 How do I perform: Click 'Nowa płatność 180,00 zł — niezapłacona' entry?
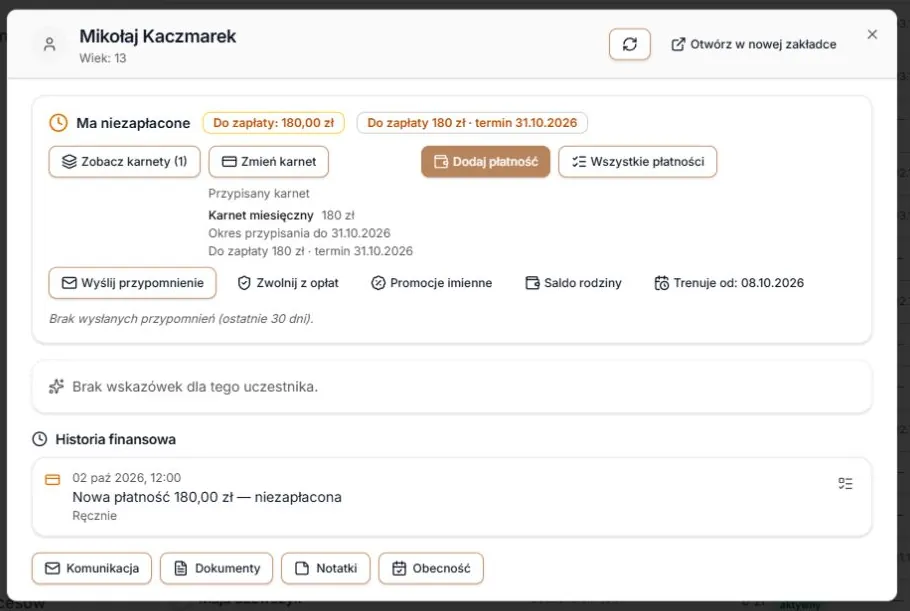207,497
